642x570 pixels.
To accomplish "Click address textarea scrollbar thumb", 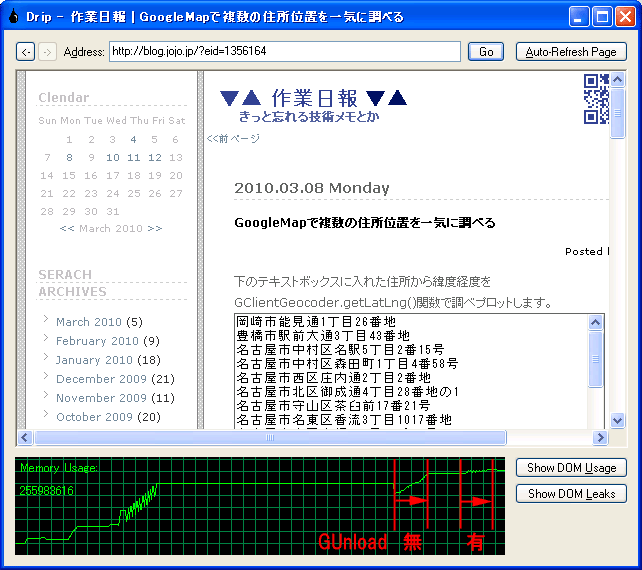I will (x=595, y=359).
